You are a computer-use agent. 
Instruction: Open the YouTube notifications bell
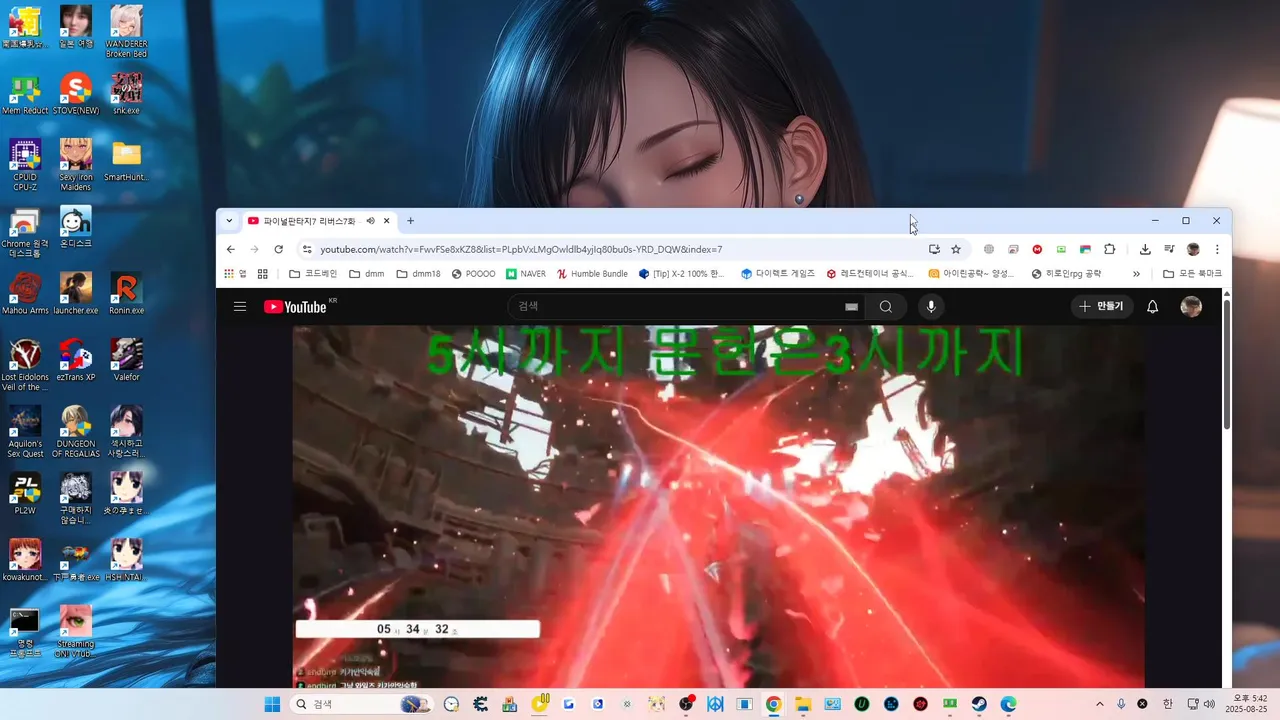tap(1152, 307)
